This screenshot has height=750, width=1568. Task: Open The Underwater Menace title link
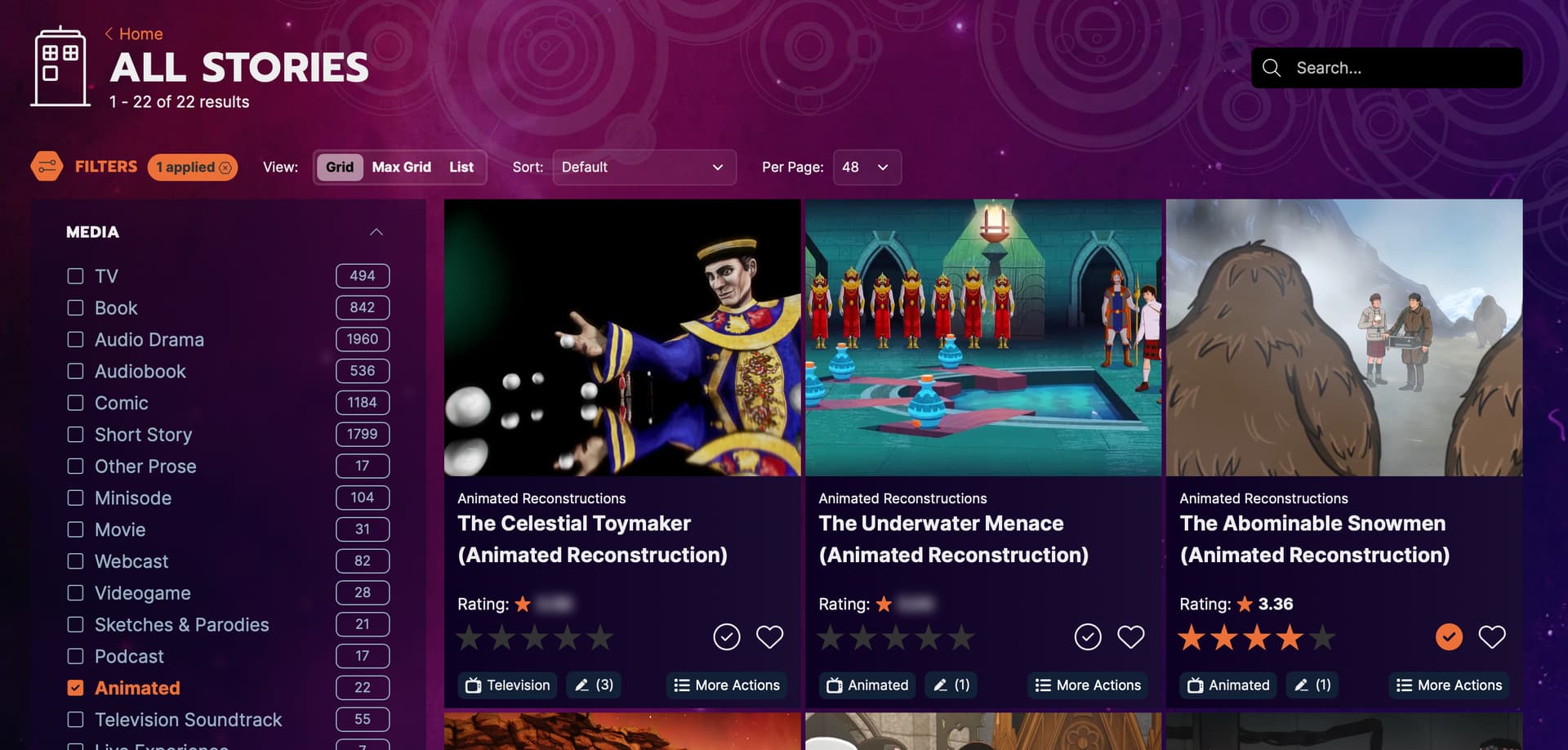pos(953,539)
